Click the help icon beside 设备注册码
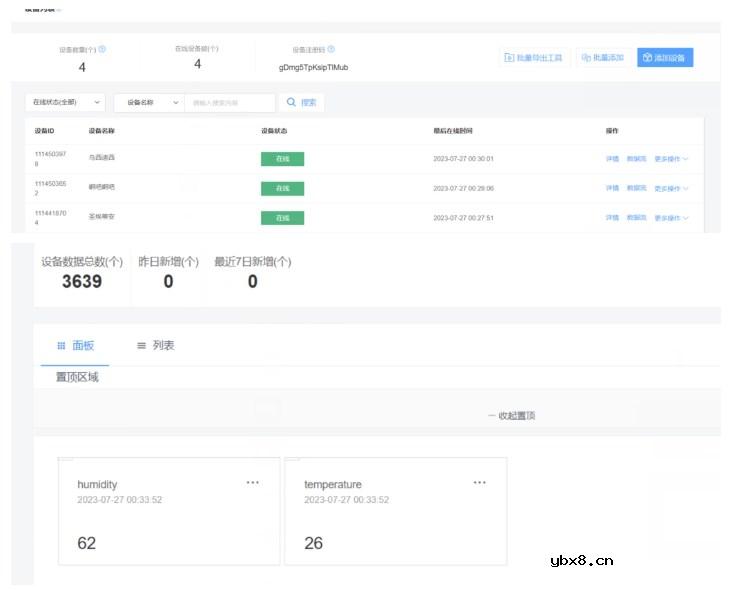Image resolution: width=729 pixels, height=591 pixels. 331,49
